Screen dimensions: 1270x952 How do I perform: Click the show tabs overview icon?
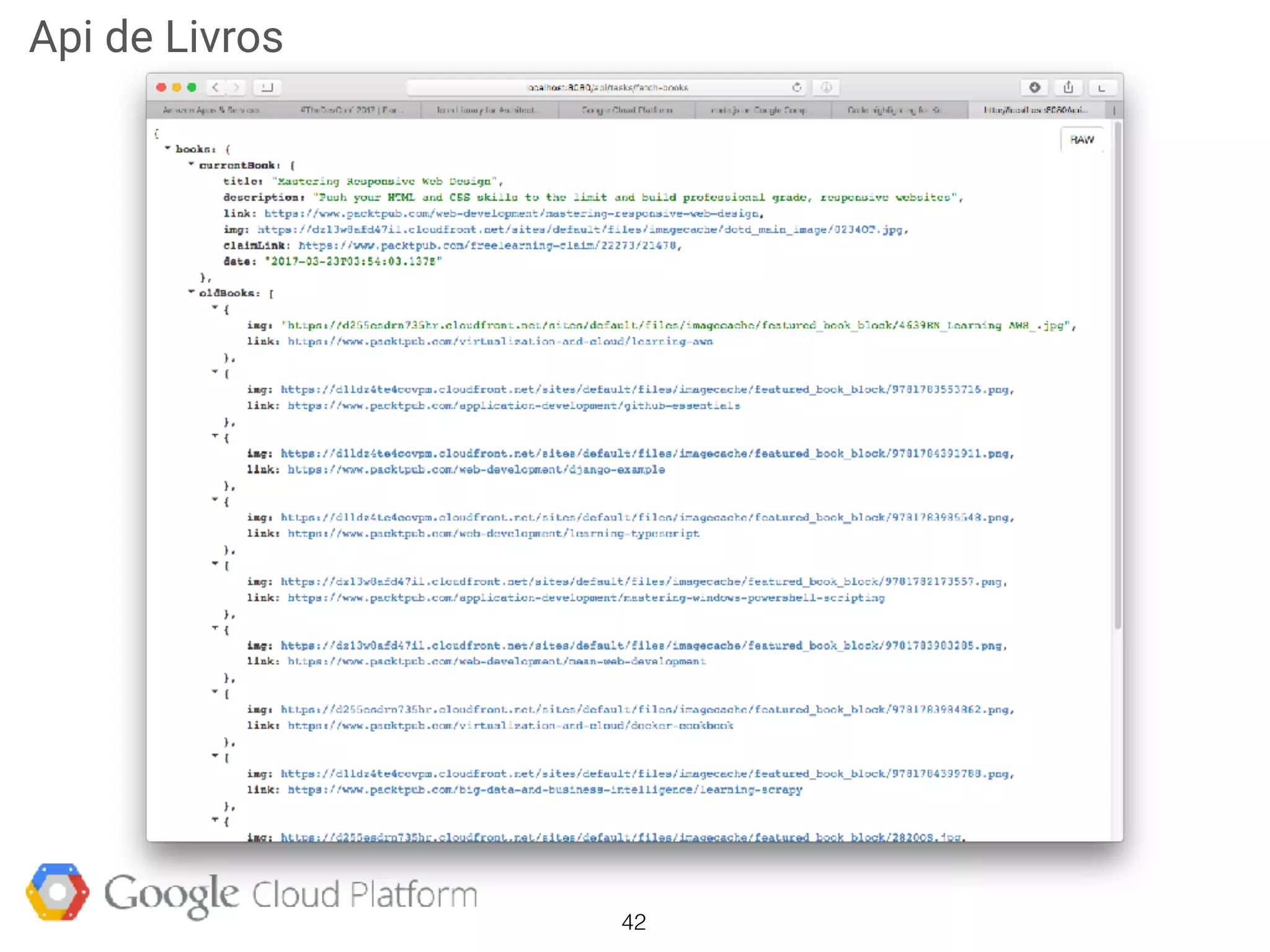[x=1102, y=87]
